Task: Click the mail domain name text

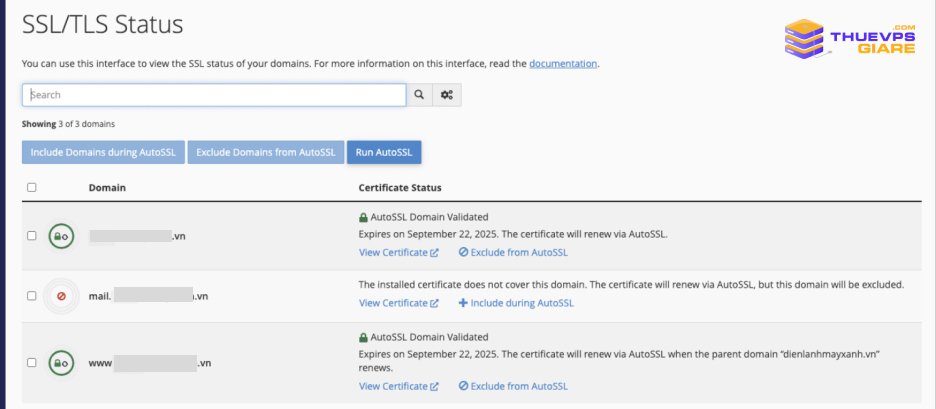Action: coord(148,296)
